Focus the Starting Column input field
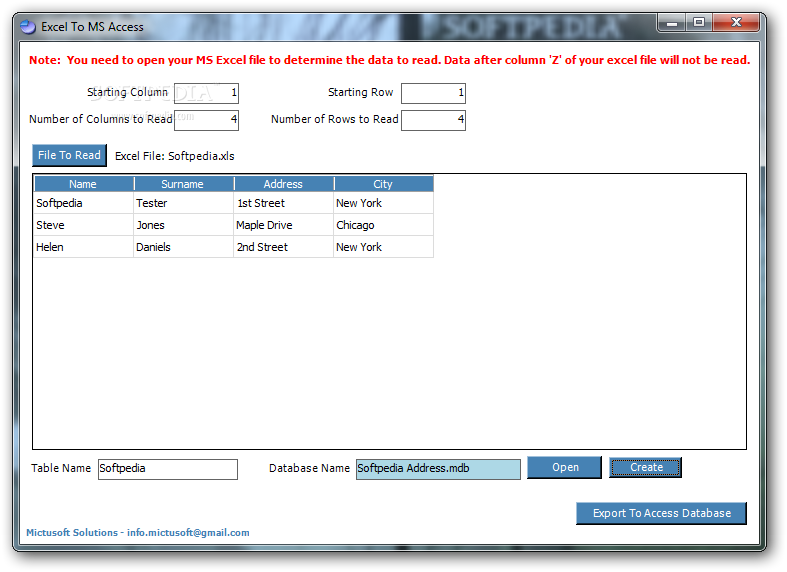This screenshot has height=572, width=787. 206,93
